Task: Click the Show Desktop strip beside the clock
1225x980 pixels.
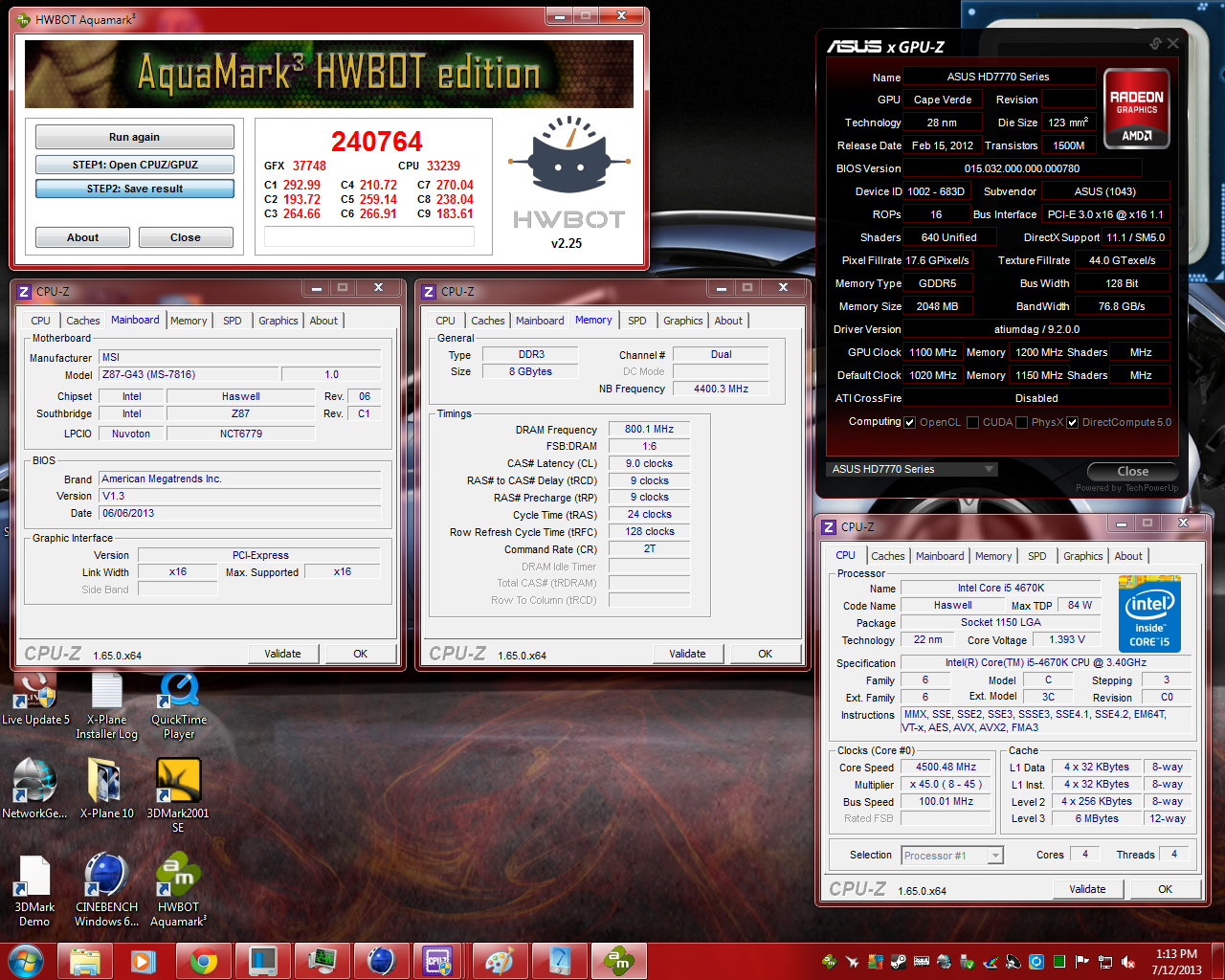Action: 1217,962
